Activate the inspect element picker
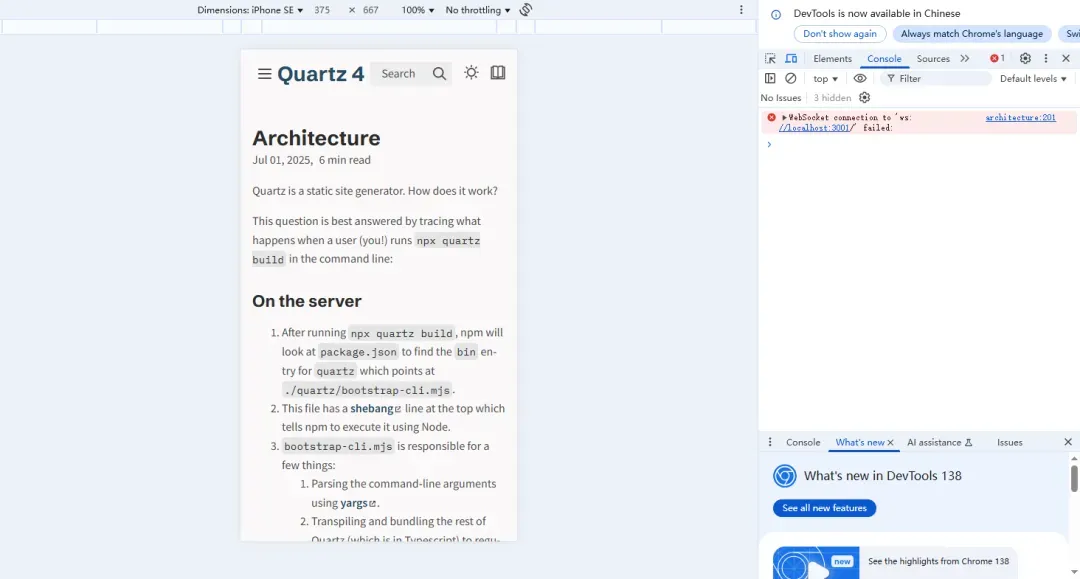This screenshot has width=1080, height=579. tap(770, 59)
